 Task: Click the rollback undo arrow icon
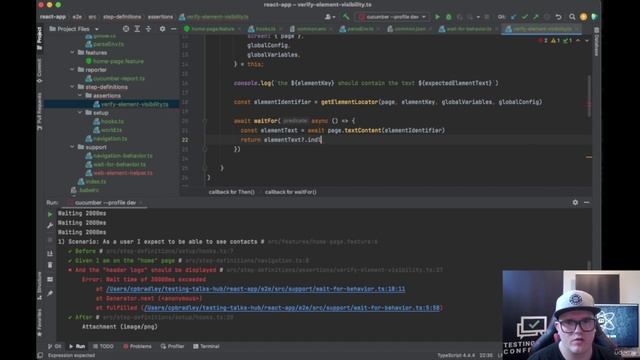(558, 17)
